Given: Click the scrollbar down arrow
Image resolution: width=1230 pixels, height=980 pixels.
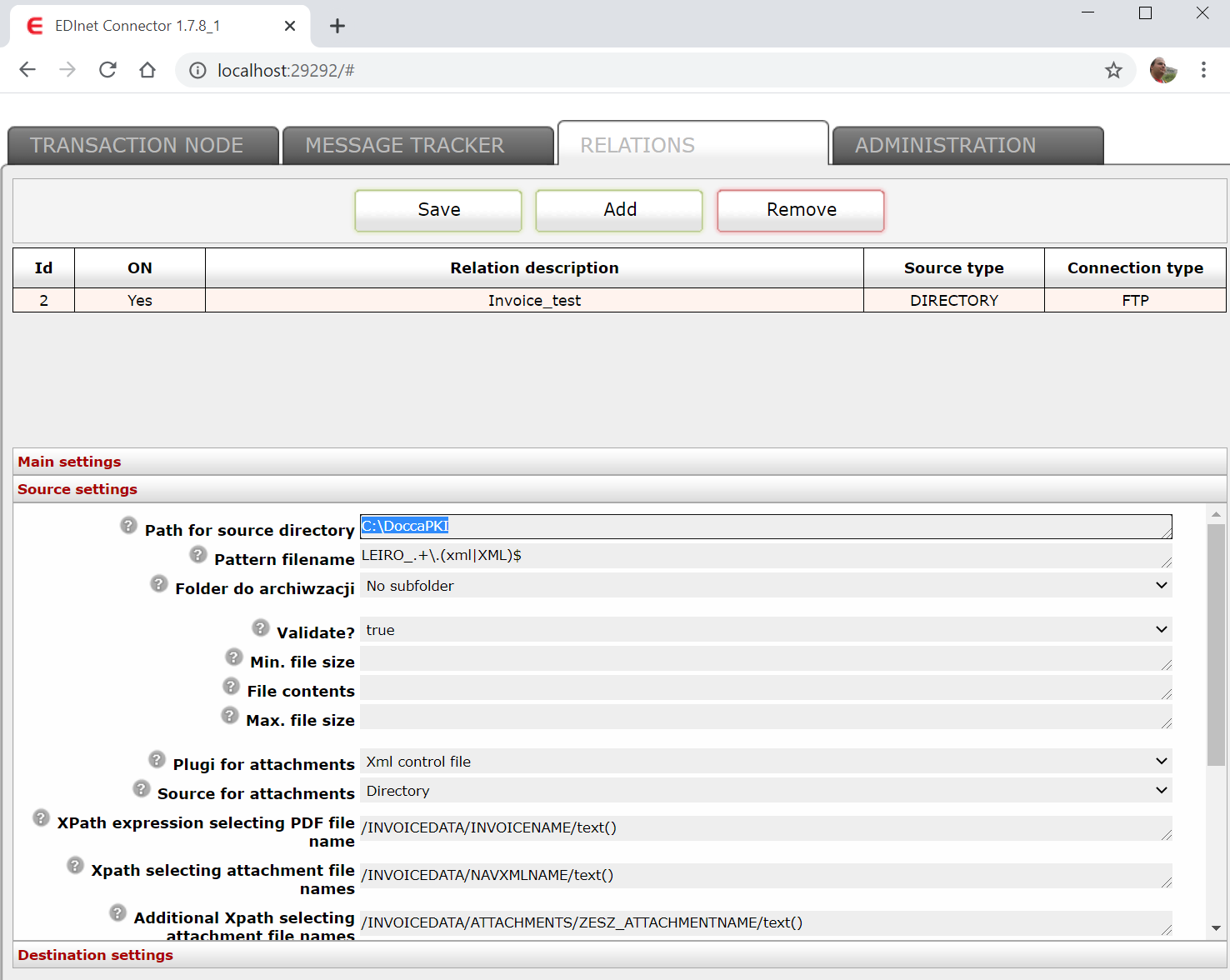Looking at the screenshot, I should point(1217,928).
